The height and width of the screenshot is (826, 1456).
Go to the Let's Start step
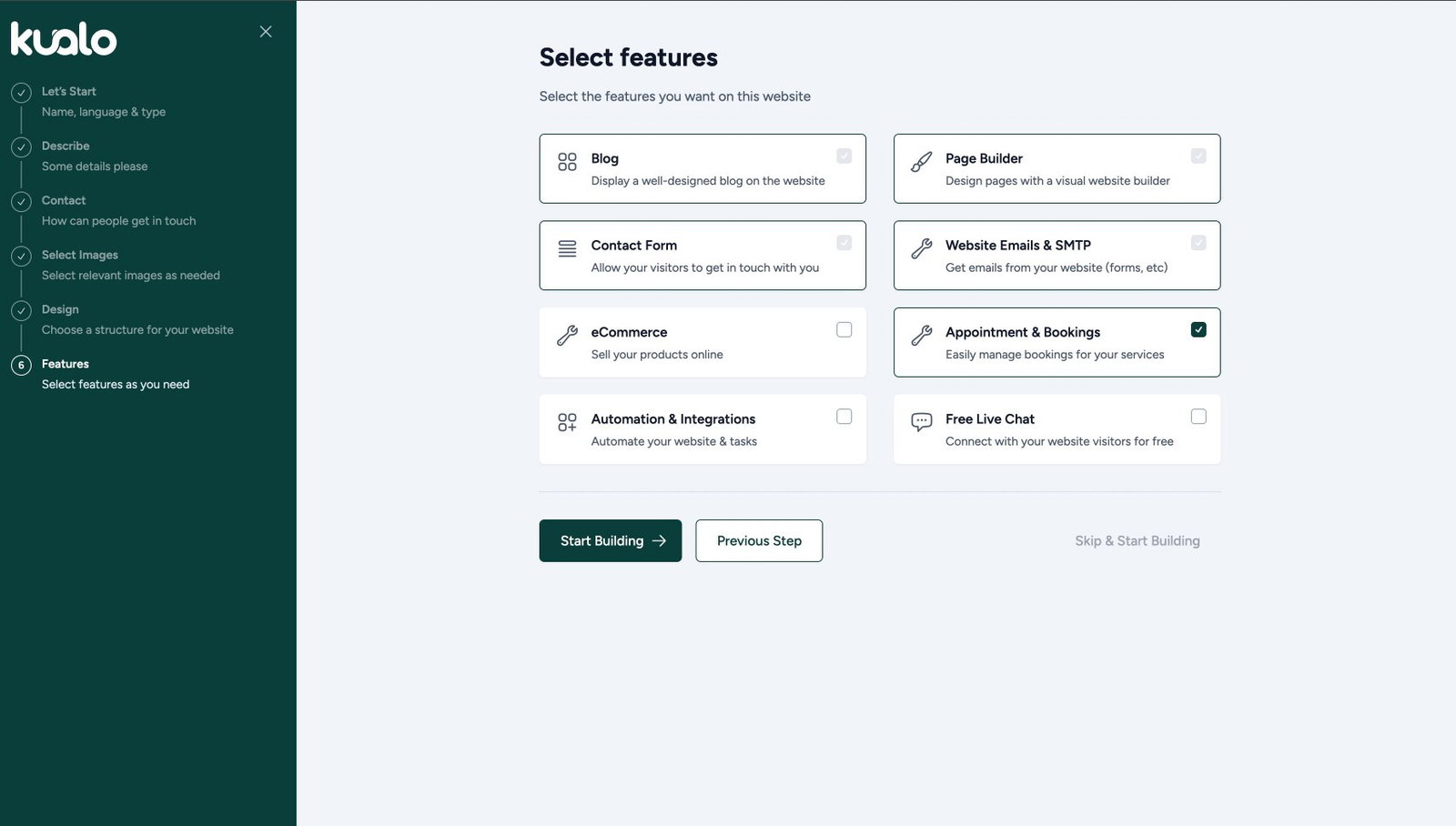click(68, 92)
